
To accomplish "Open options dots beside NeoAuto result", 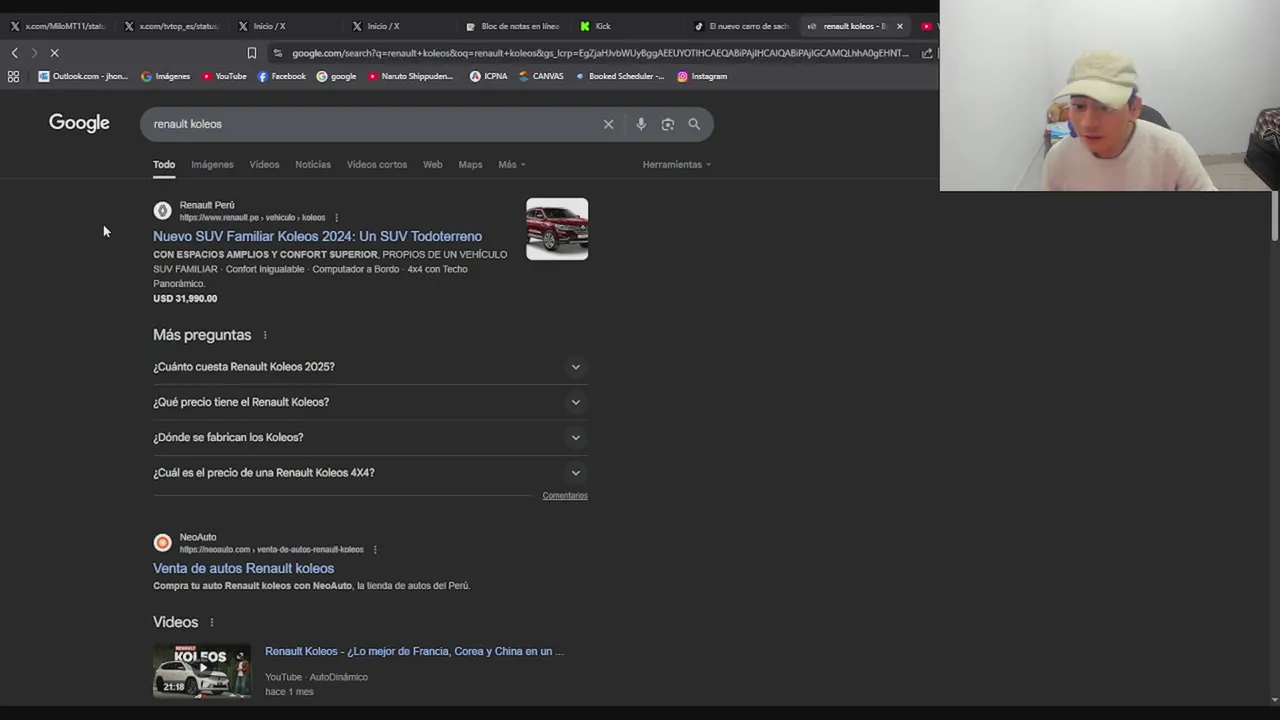I will (375, 550).
